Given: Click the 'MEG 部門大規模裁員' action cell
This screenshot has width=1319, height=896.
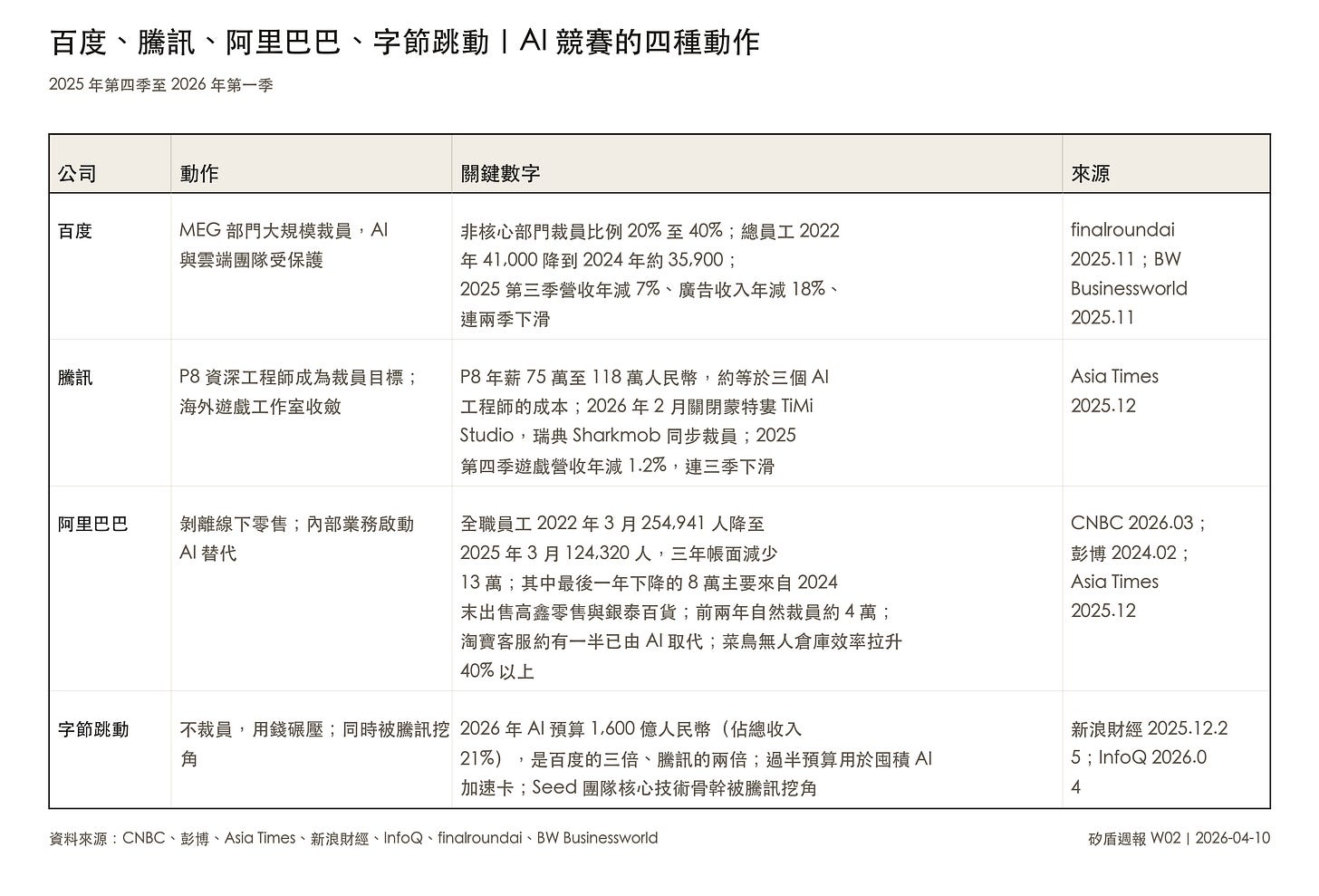Looking at the screenshot, I should [311, 266].
